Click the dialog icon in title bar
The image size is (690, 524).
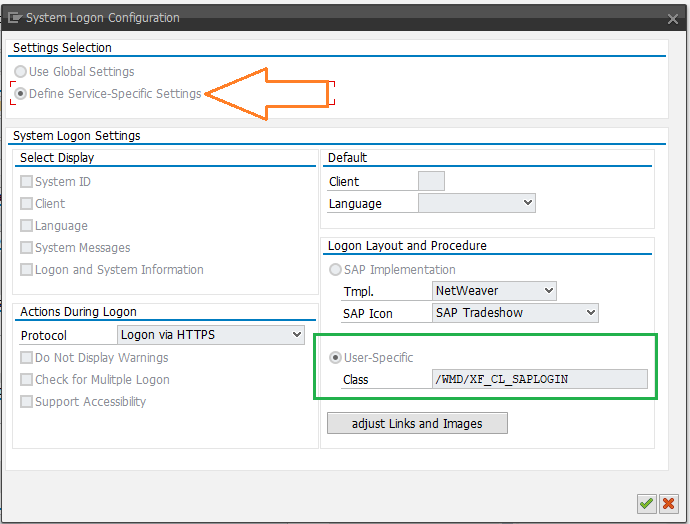14,17
